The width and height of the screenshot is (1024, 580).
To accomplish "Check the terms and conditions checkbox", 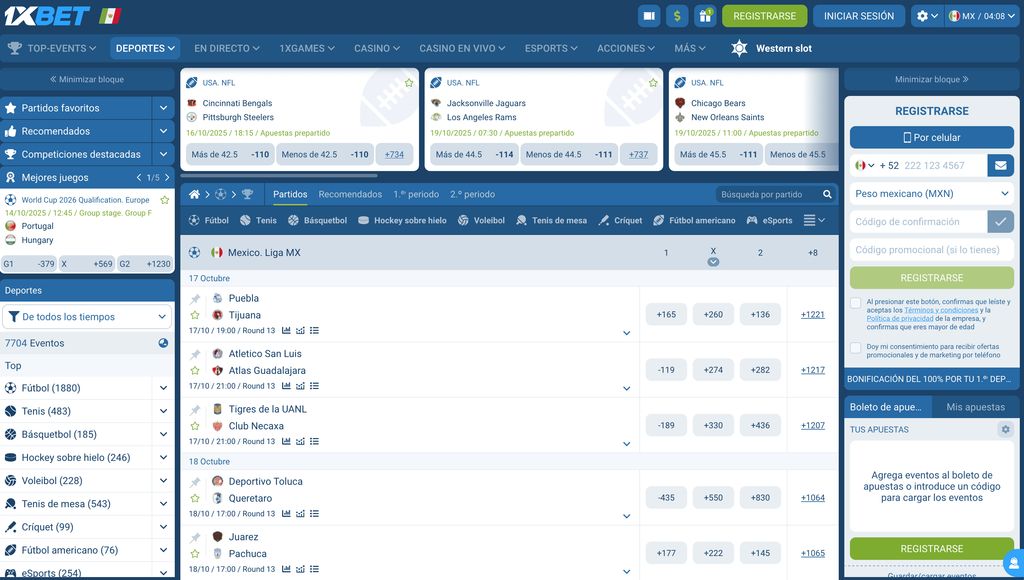I will pyautogui.click(x=856, y=303).
